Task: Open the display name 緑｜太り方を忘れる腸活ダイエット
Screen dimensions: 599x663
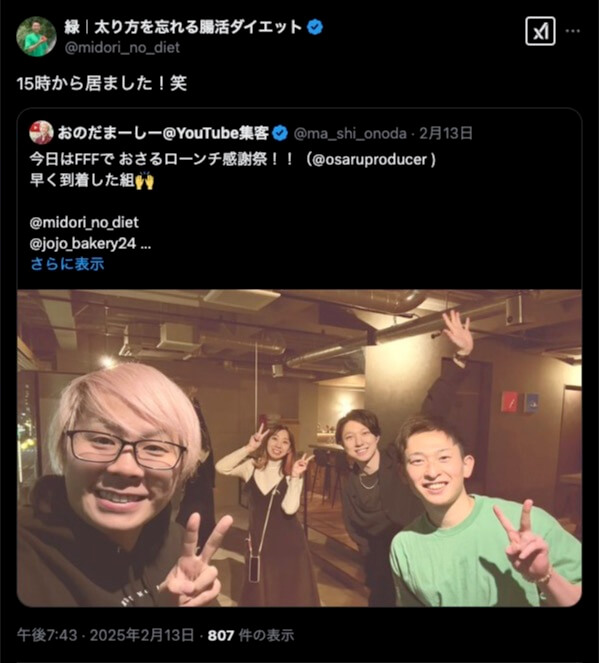Action: pyautogui.click(x=183, y=27)
